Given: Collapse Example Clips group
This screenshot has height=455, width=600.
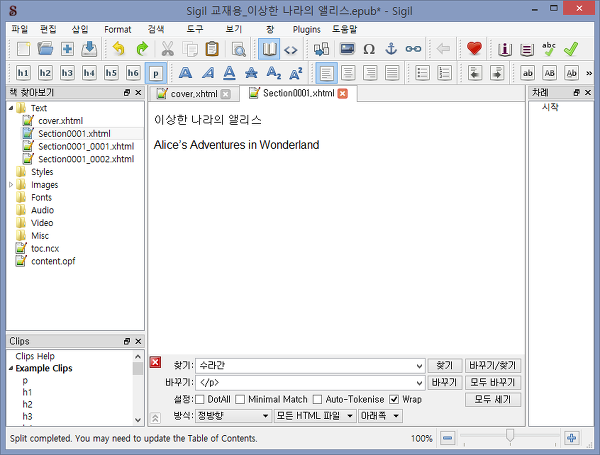Looking at the screenshot, I should (x=11, y=369).
